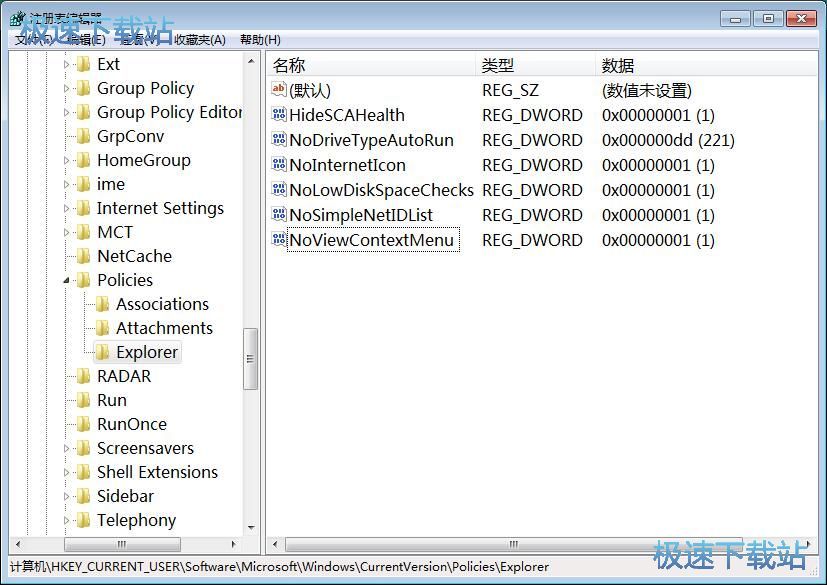Click the NetCache folder icon
The height and width of the screenshot is (585, 827).
[x=83, y=256]
